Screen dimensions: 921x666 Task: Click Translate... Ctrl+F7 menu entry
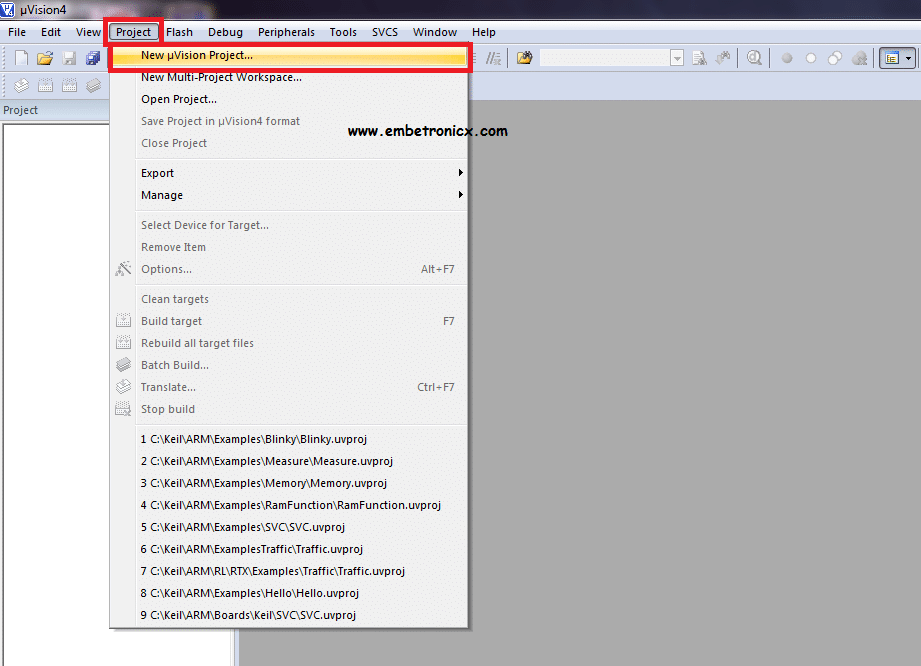(290, 387)
